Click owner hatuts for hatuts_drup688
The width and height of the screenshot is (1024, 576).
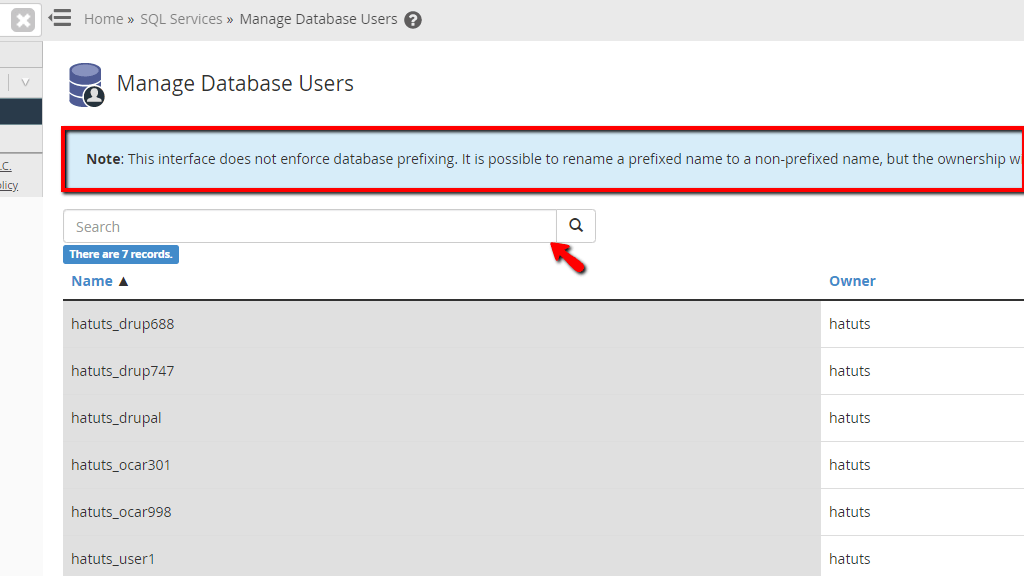click(849, 324)
